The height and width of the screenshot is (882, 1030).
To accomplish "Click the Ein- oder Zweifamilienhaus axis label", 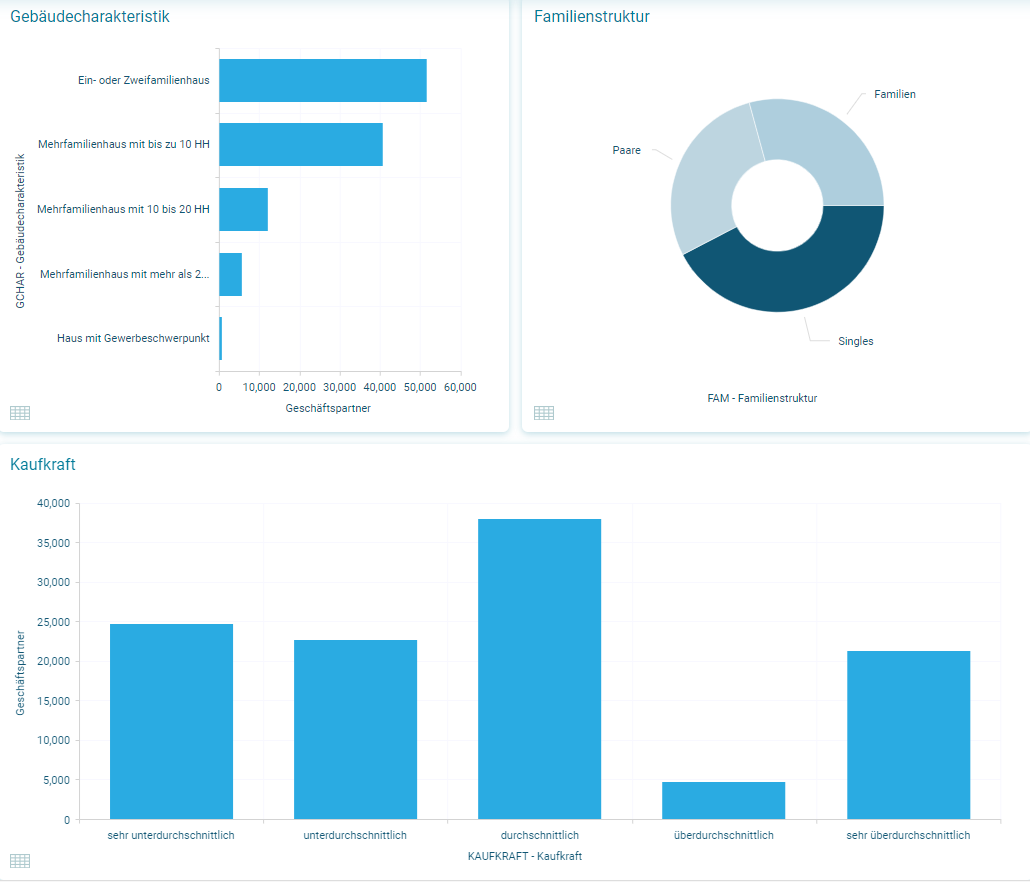I will tap(144, 80).
